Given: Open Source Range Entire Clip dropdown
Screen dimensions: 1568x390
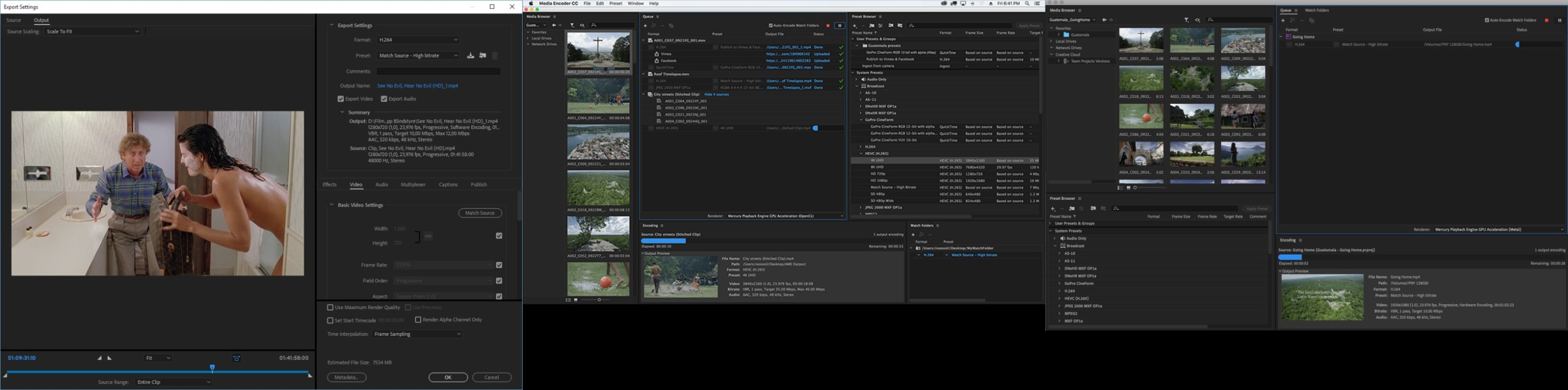Looking at the screenshot, I should [x=174, y=382].
